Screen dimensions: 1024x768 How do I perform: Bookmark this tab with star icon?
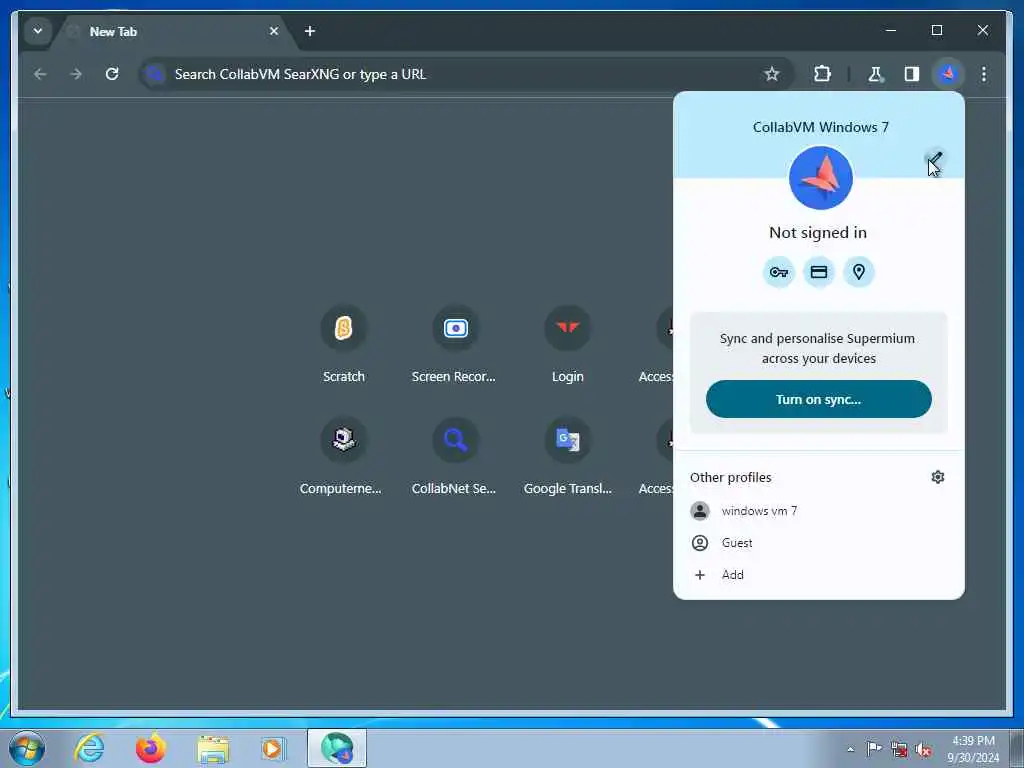click(771, 74)
